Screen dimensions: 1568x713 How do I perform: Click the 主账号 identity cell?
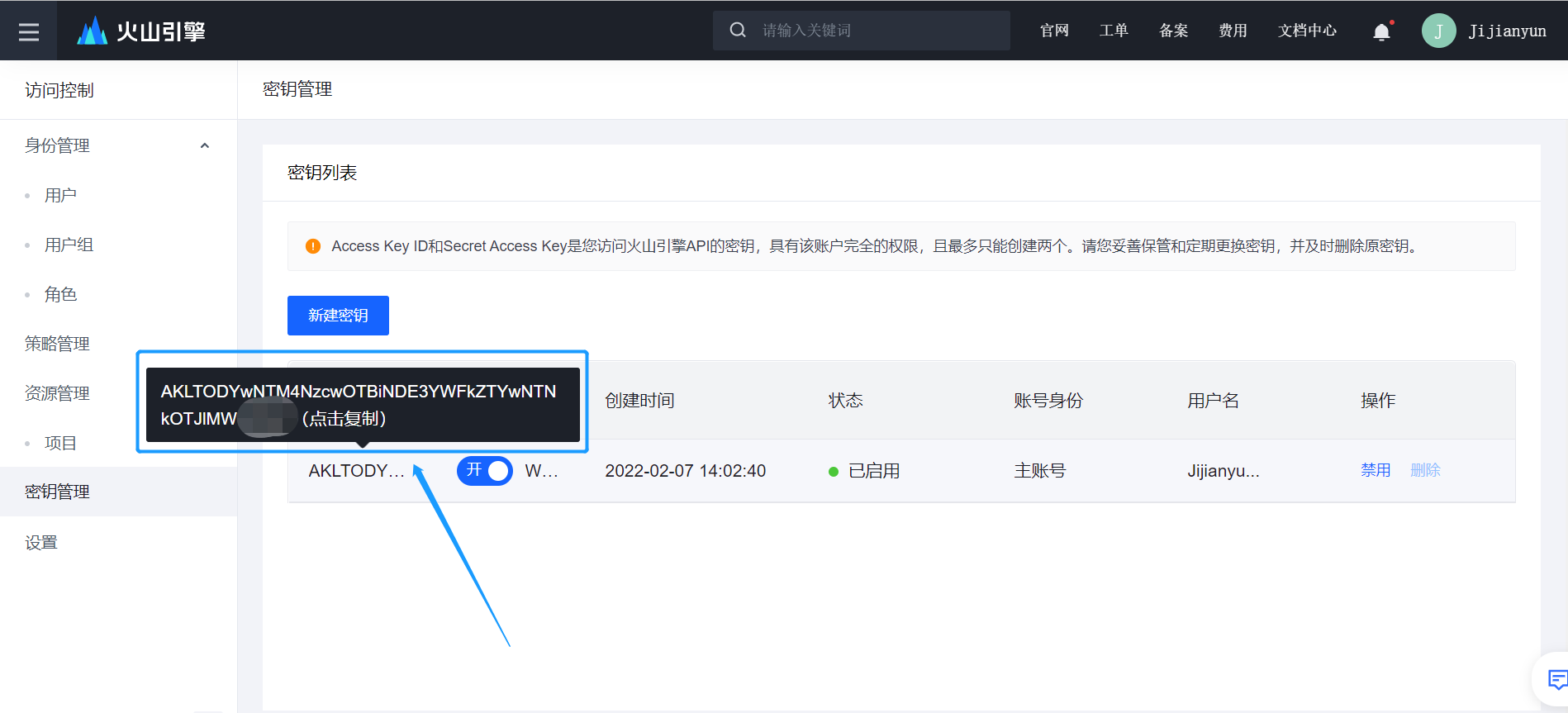[x=1039, y=471]
